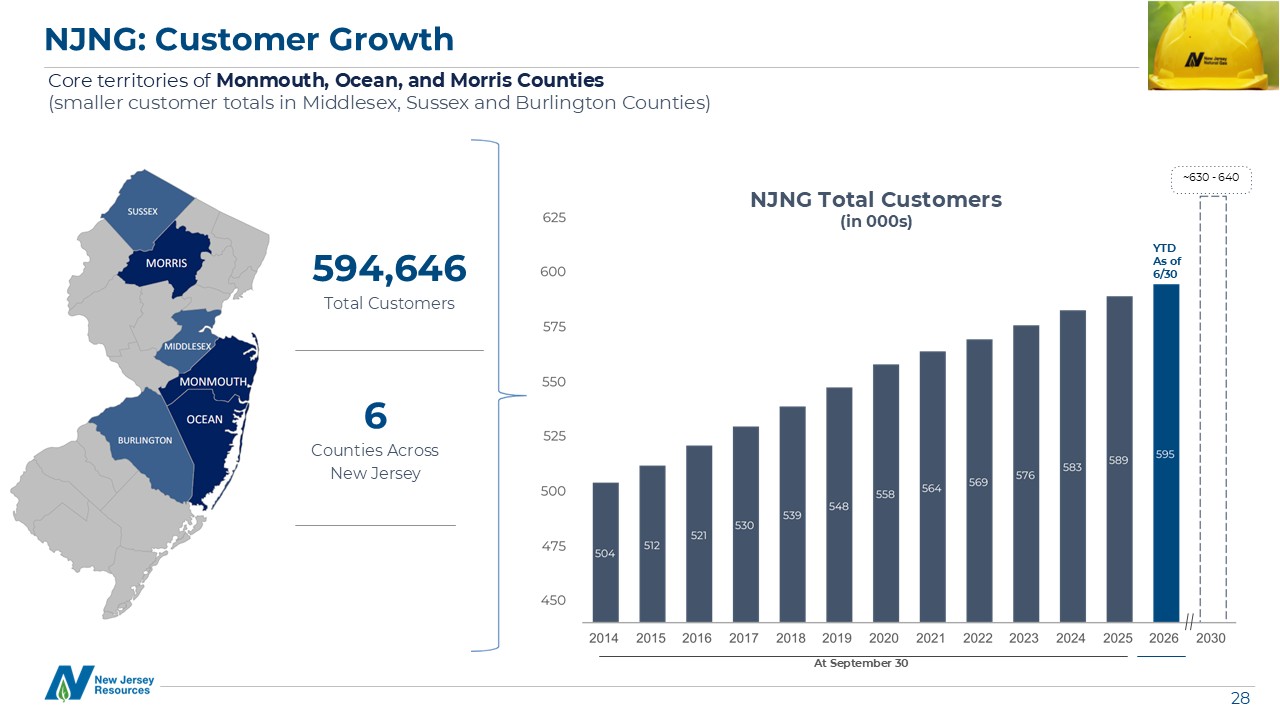Select the 2024 x-axis year label
Viewport: 1280px width, 720px height.
[x=1071, y=638]
